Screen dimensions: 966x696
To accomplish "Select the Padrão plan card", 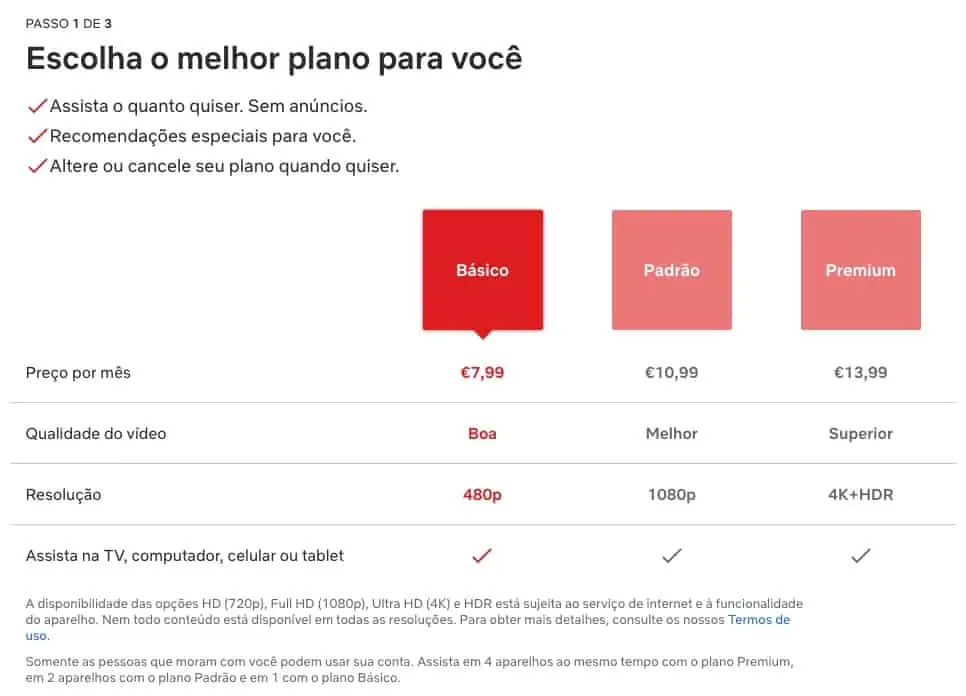I will (x=671, y=269).
